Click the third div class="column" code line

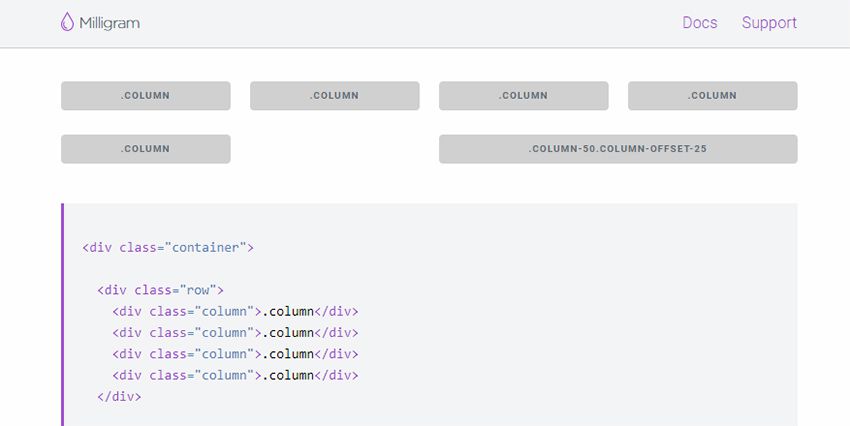coord(235,354)
